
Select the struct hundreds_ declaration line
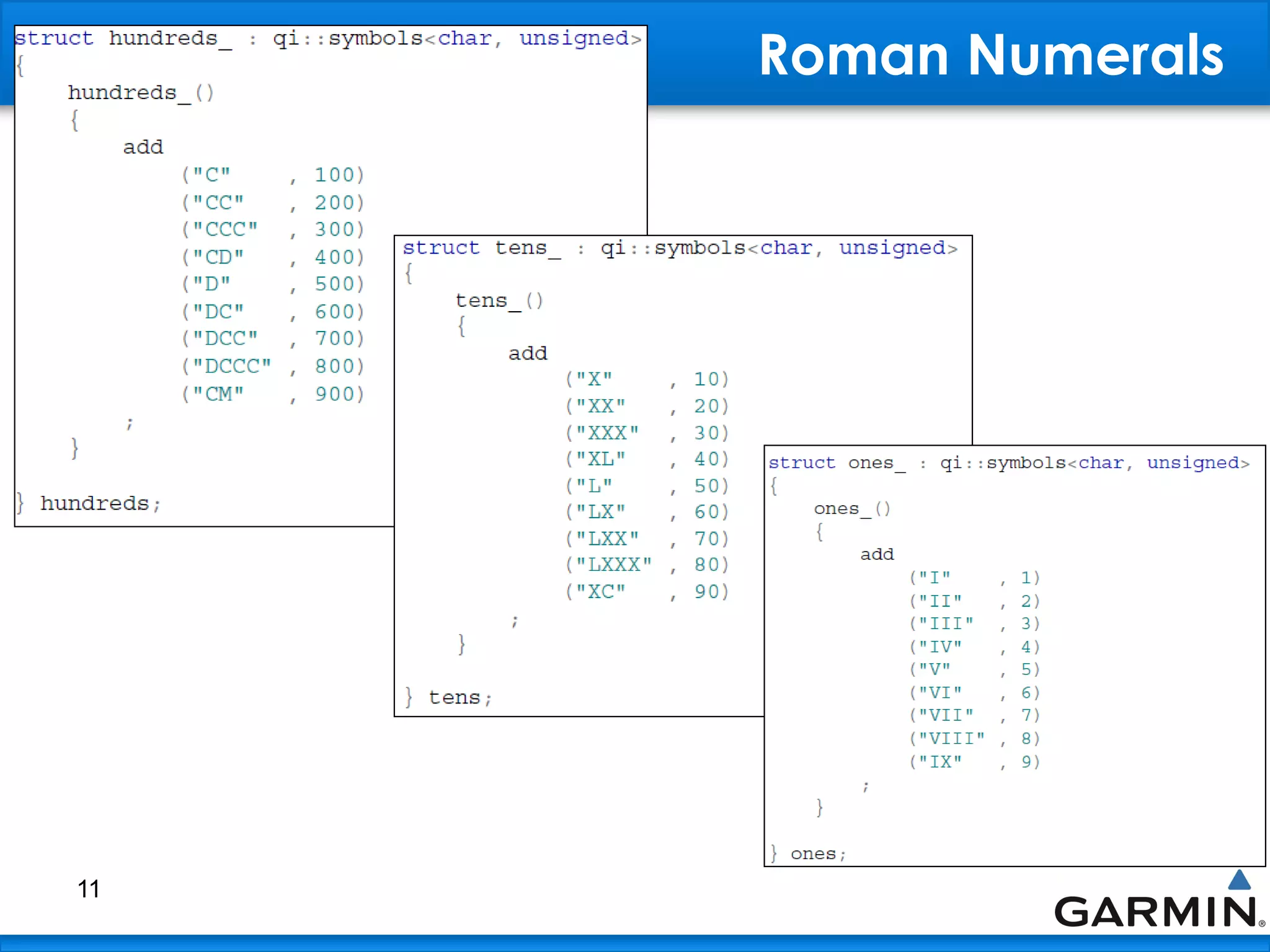tap(328, 38)
